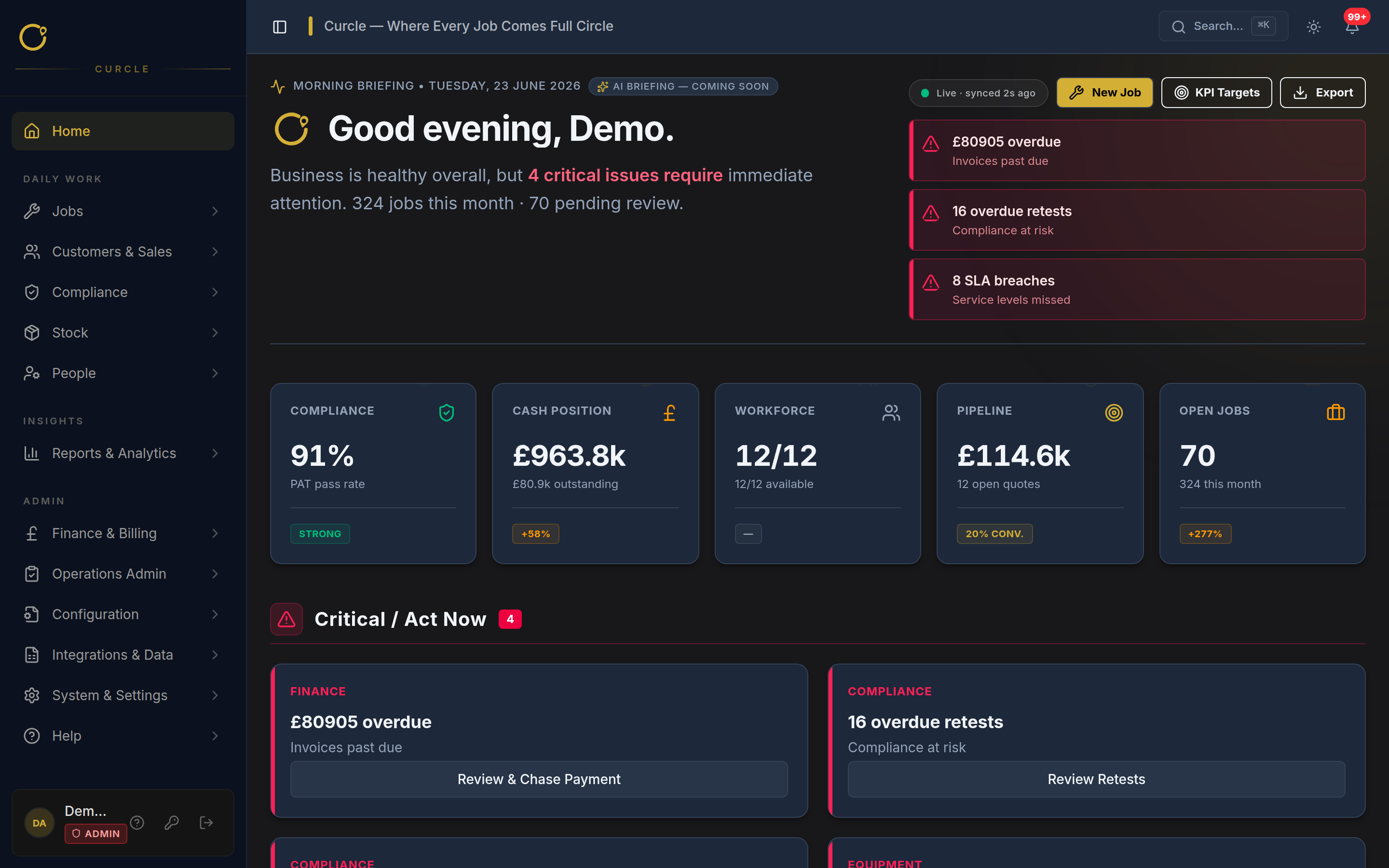1389x868 pixels.
Task: Switch the light/dark theme sun icon
Action: coord(1313,27)
